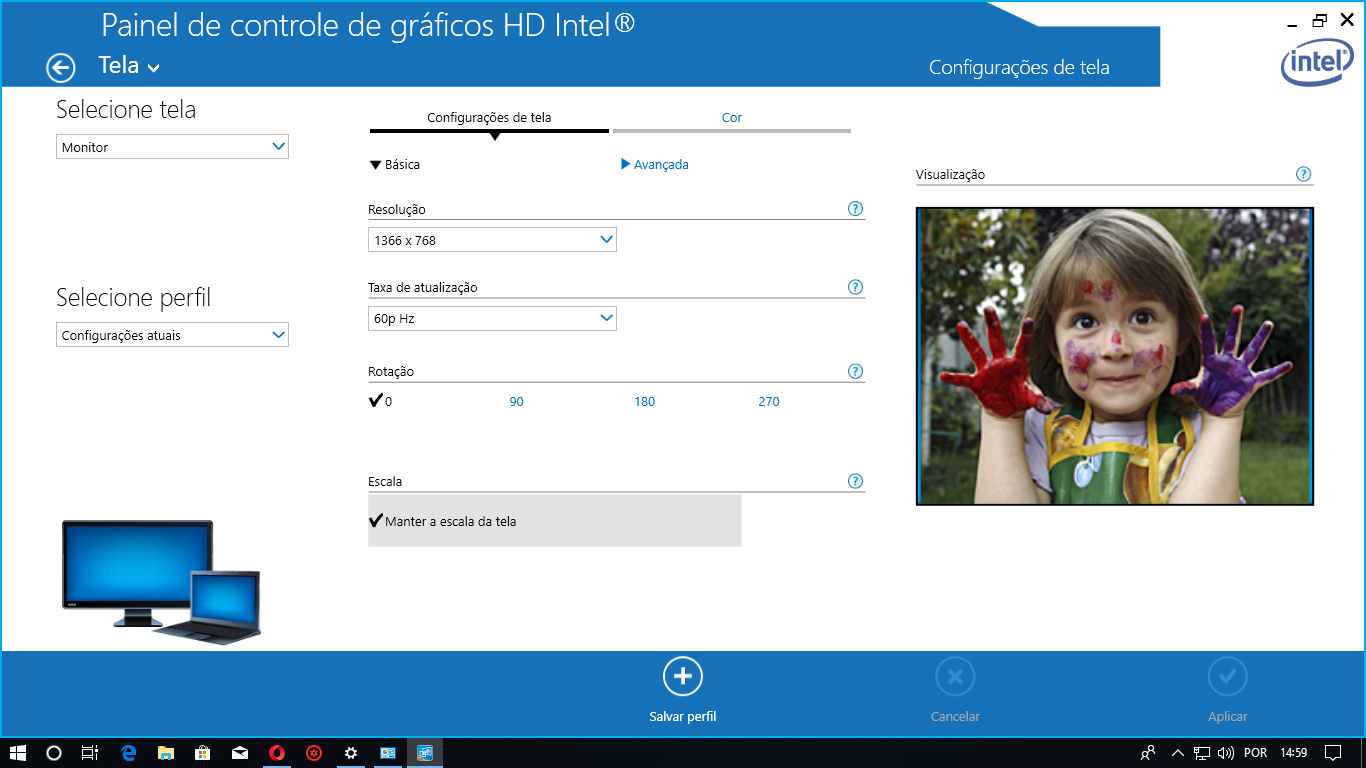This screenshot has height=768, width=1366.
Task: Open the People icon in system tray
Action: click(x=1149, y=753)
